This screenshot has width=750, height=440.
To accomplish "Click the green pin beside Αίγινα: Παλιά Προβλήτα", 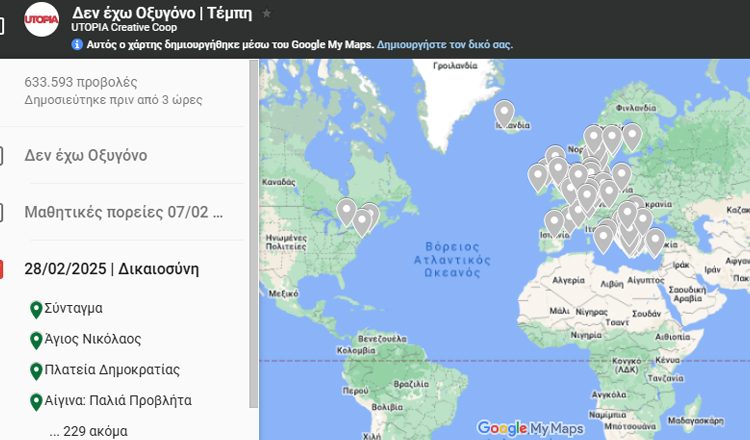I will [x=36, y=402].
